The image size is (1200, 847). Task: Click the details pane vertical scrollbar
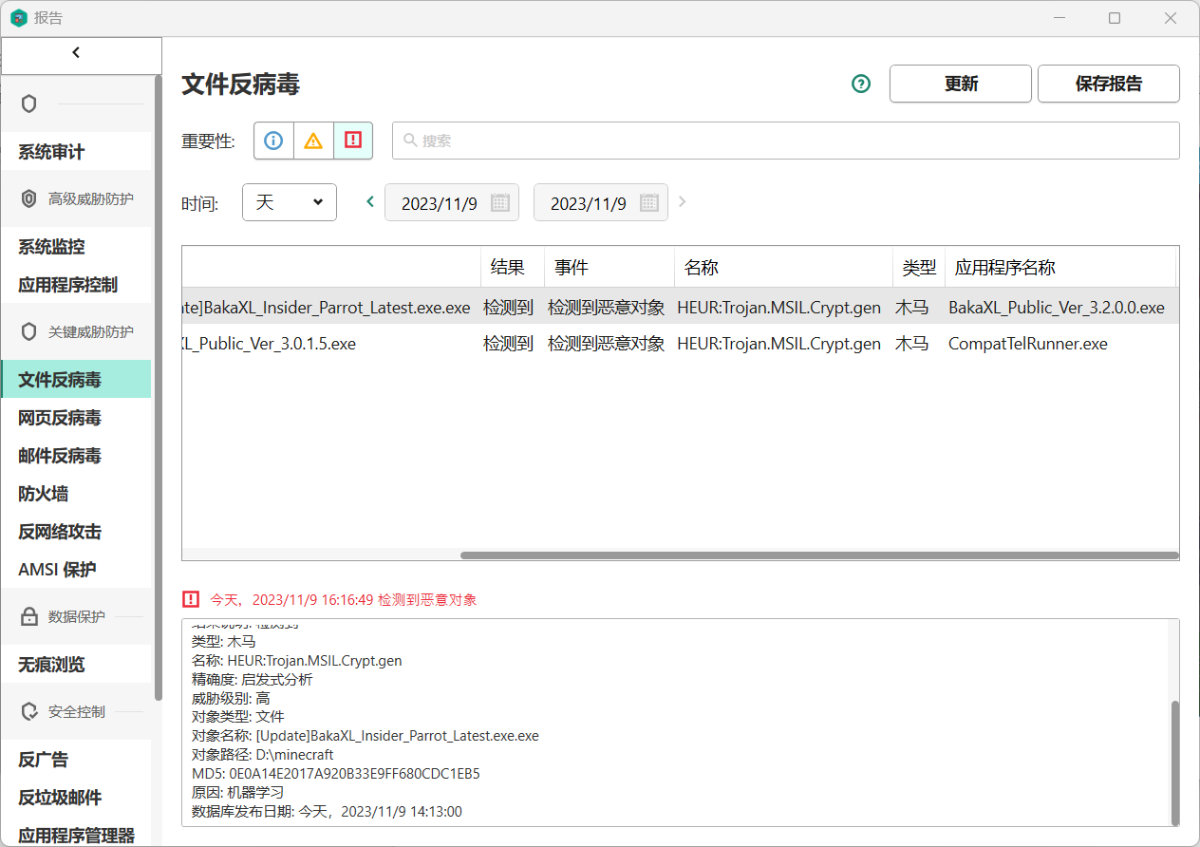point(1175,760)
